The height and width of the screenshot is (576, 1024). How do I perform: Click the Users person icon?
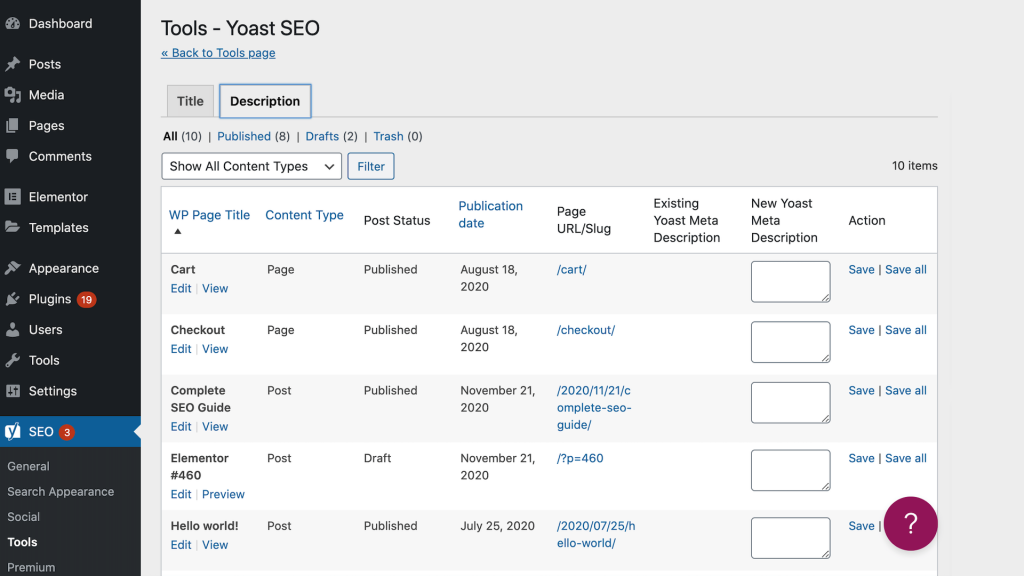coord(13,329)
